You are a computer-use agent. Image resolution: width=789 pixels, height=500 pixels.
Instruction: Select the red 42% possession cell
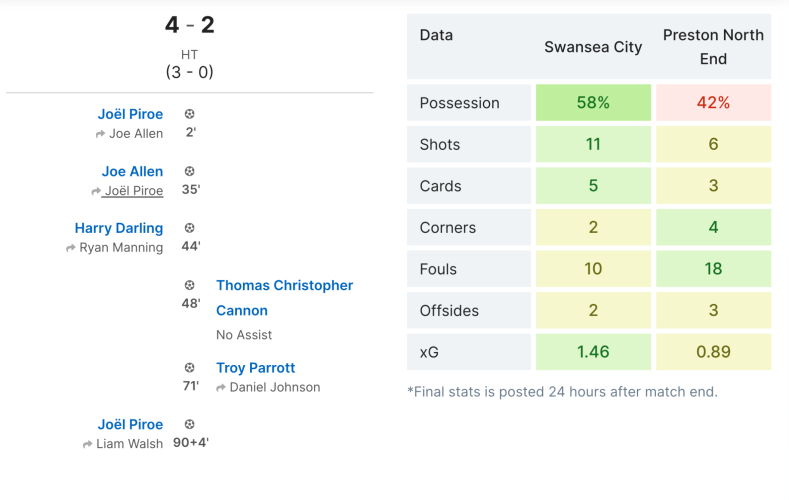coord(713,103)
